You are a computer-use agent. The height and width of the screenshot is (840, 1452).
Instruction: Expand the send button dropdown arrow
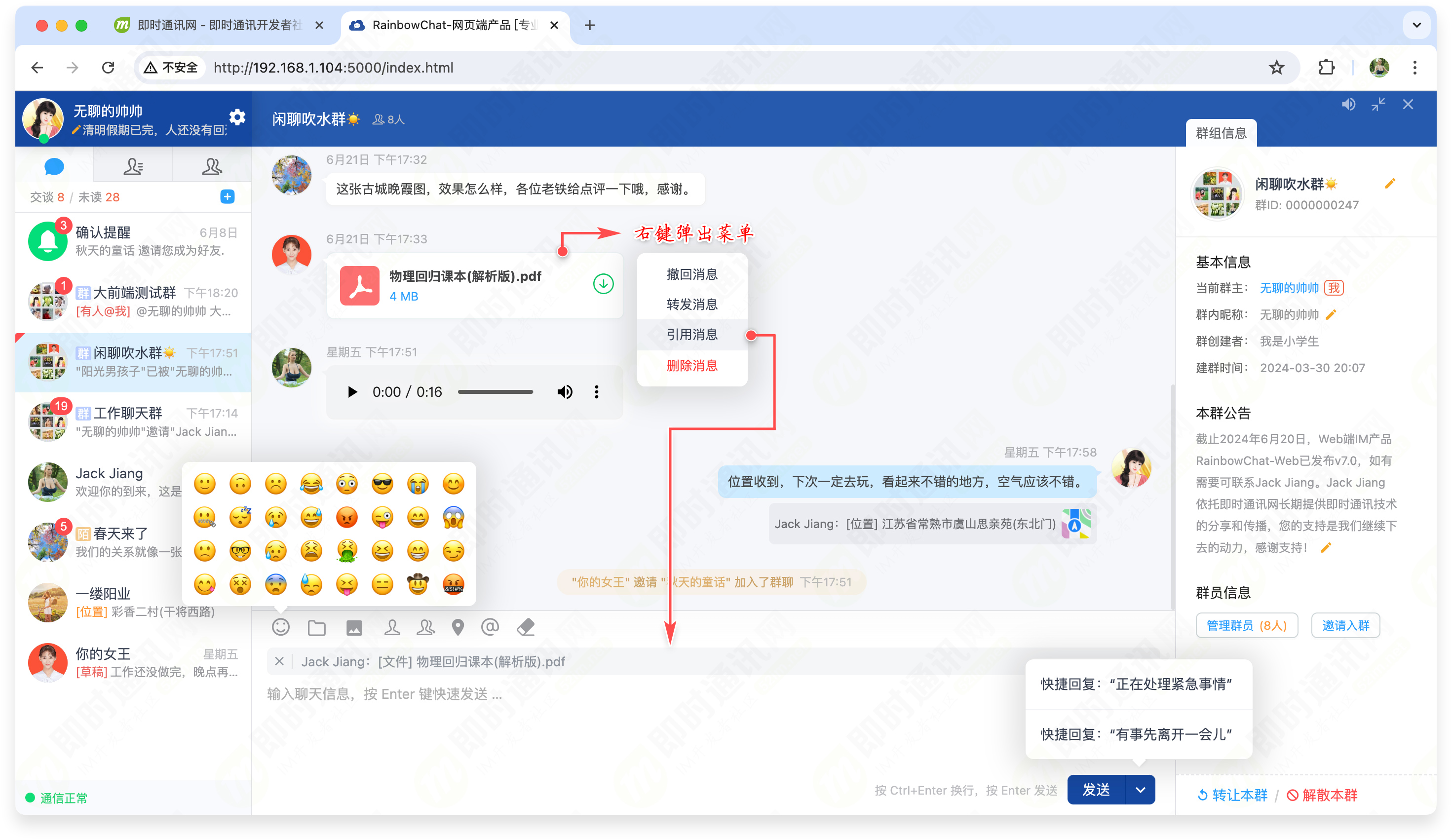[1140, 789]
